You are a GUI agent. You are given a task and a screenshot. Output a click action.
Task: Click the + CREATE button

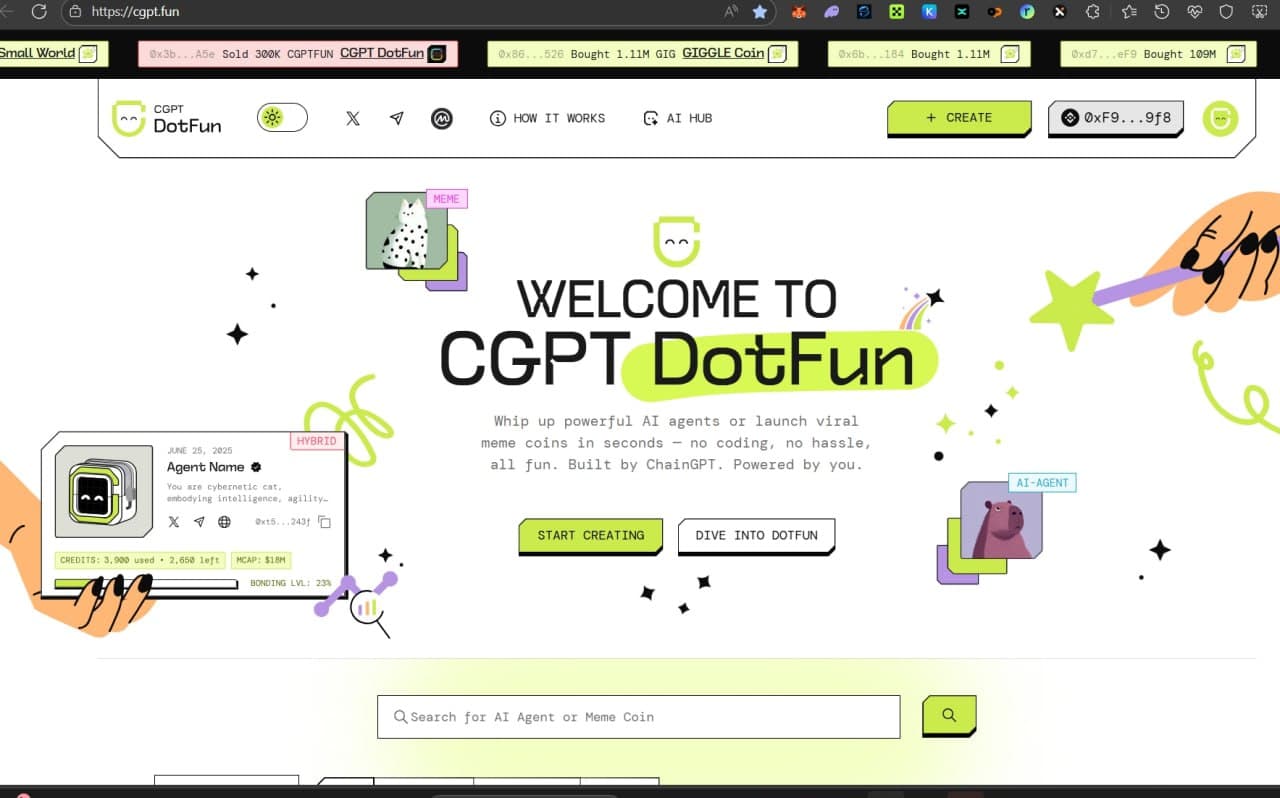959,118
